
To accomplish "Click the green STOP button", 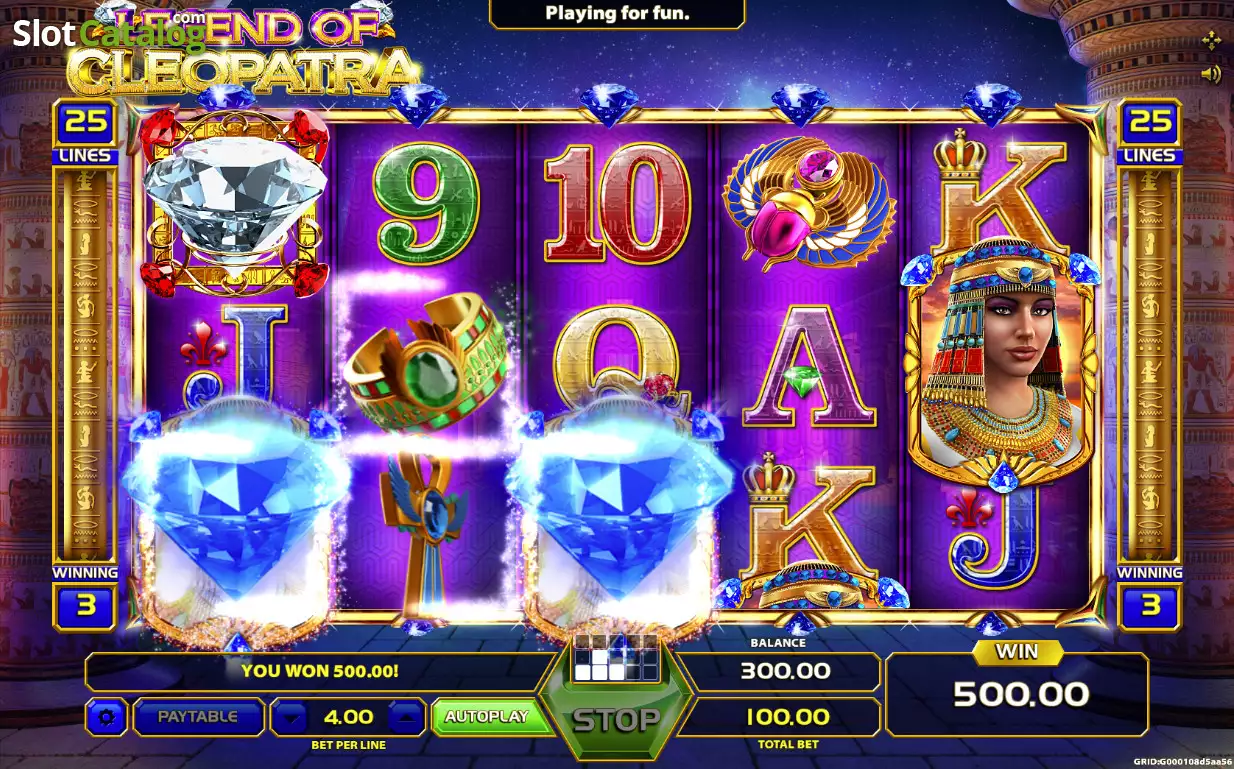I will click(616, 720).
